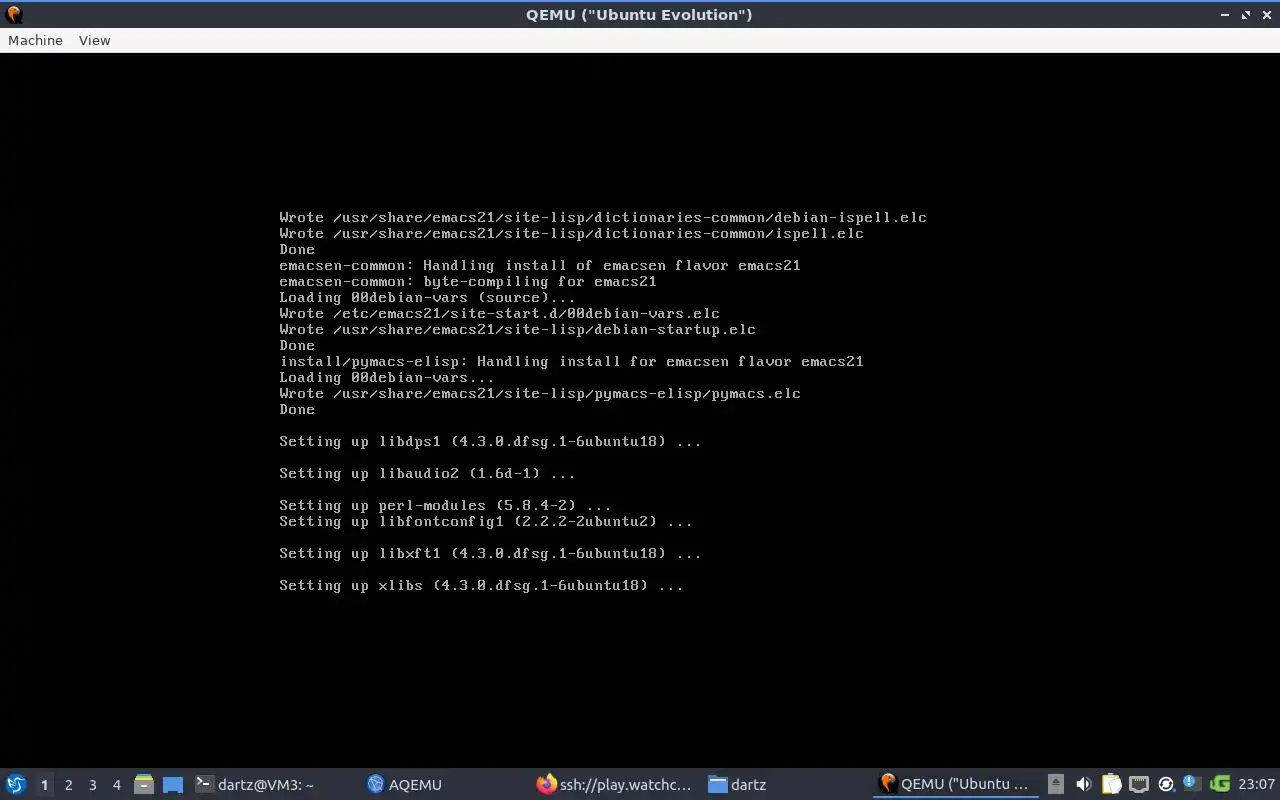This screenshot has height=800, width=1280.
Task: Click the debian-startup.elc Wrote line
Action: tap(517, 329)
